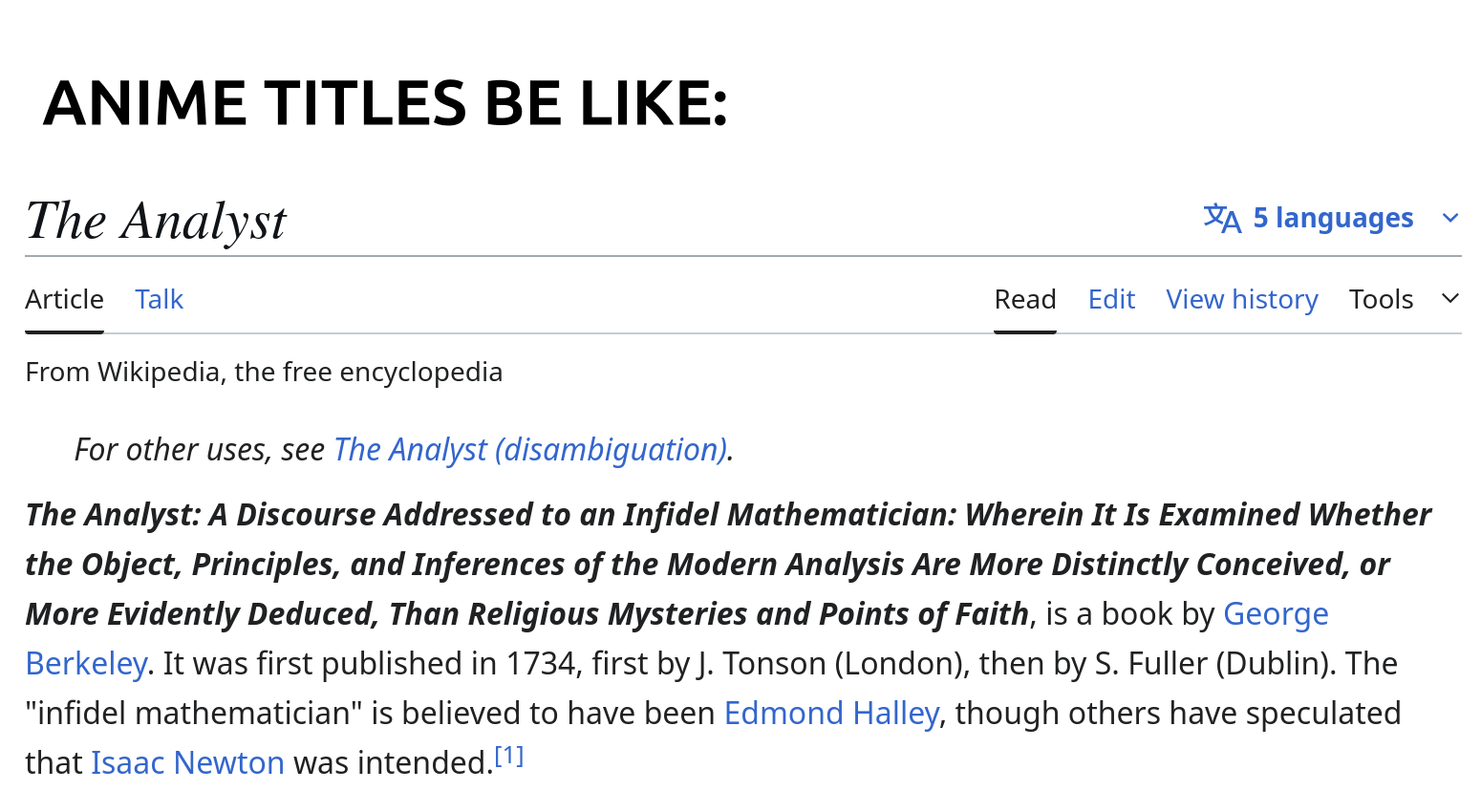
Task: Open the 5 languages menu label
Action: [x=1333, y=218]
